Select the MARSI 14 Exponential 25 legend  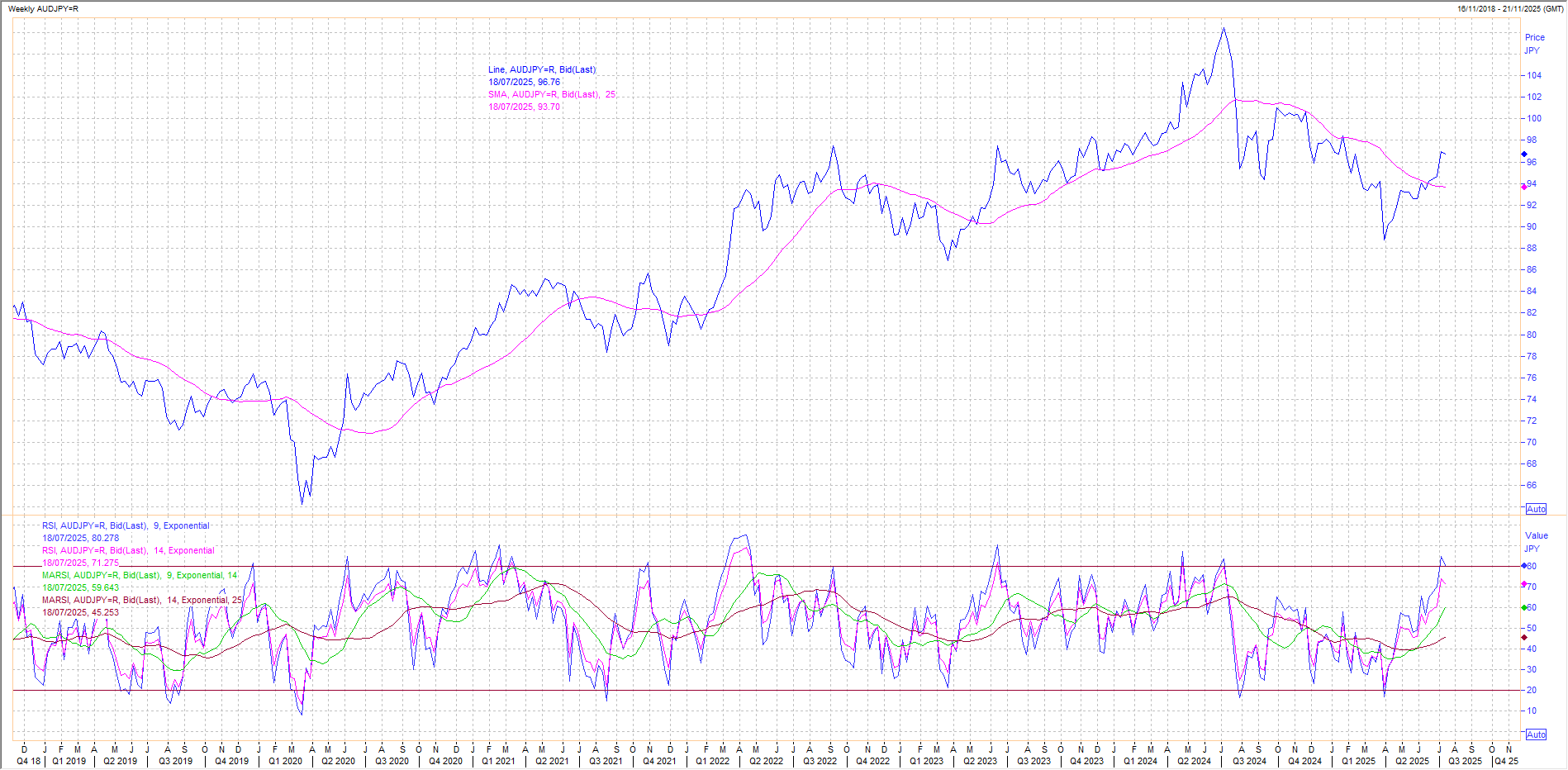point(142,601)
